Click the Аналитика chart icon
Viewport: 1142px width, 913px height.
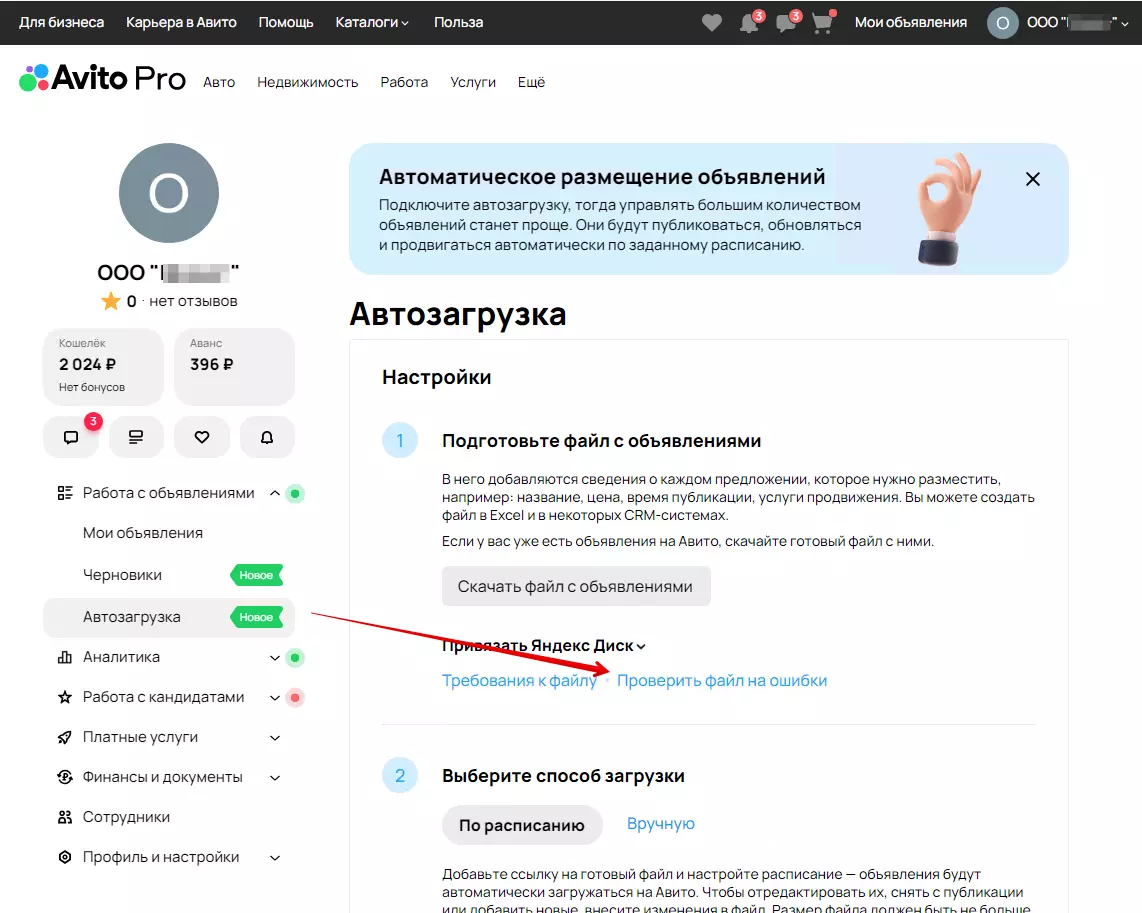click(65, 657)
